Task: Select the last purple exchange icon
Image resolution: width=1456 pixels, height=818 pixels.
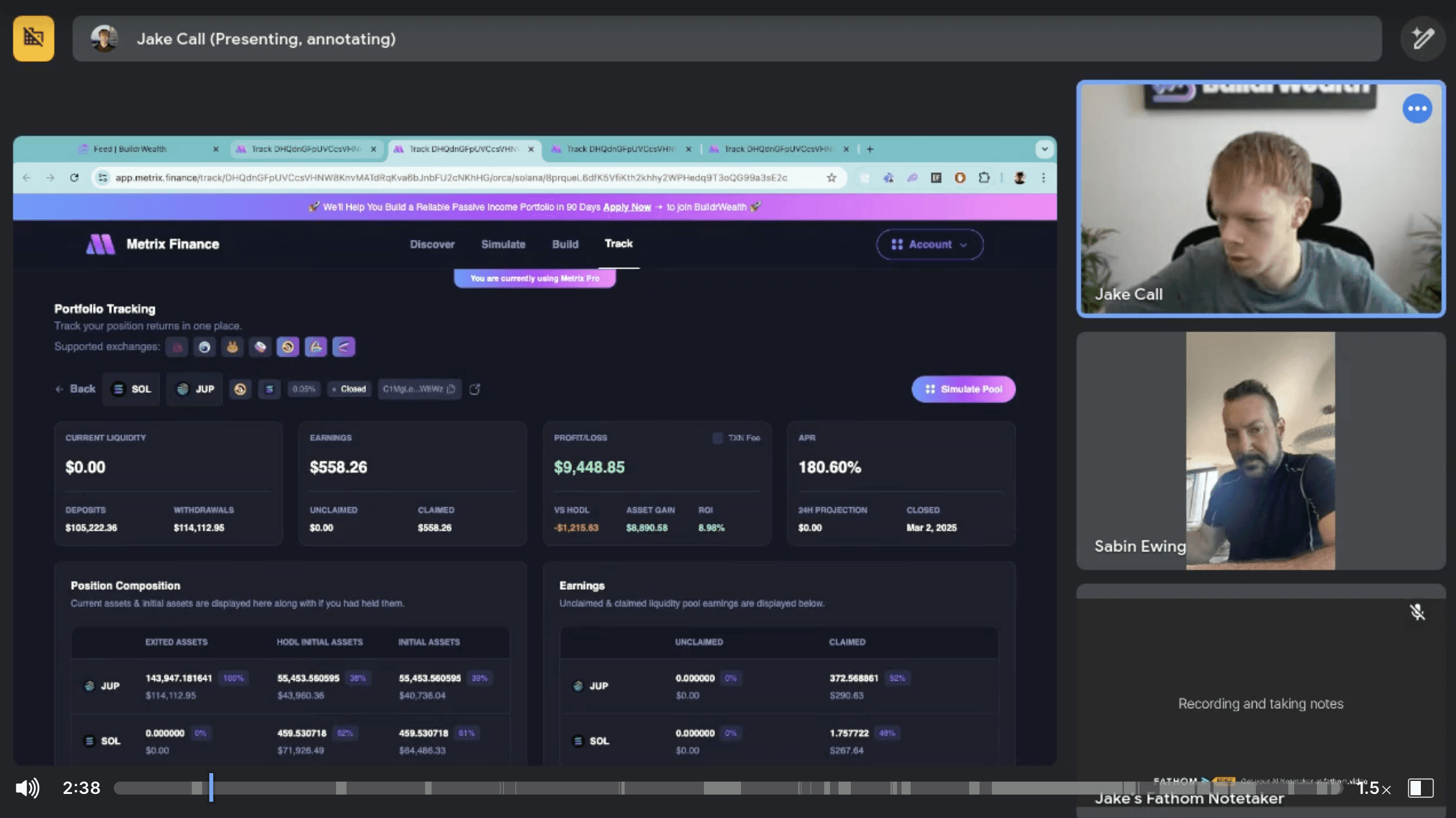Action: (344, 347)
